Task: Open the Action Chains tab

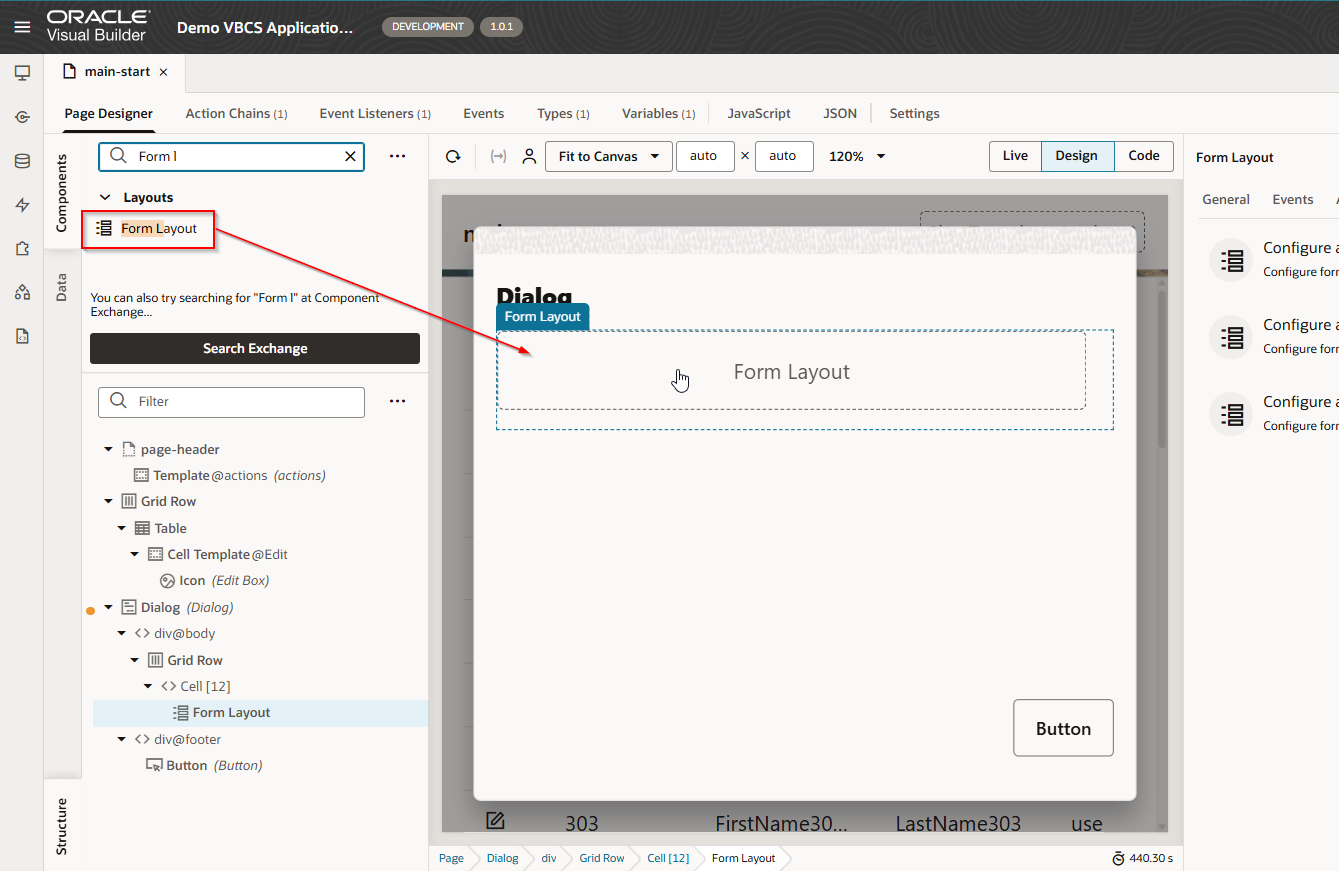Action: pyautogui.click(x=235, y=114)
